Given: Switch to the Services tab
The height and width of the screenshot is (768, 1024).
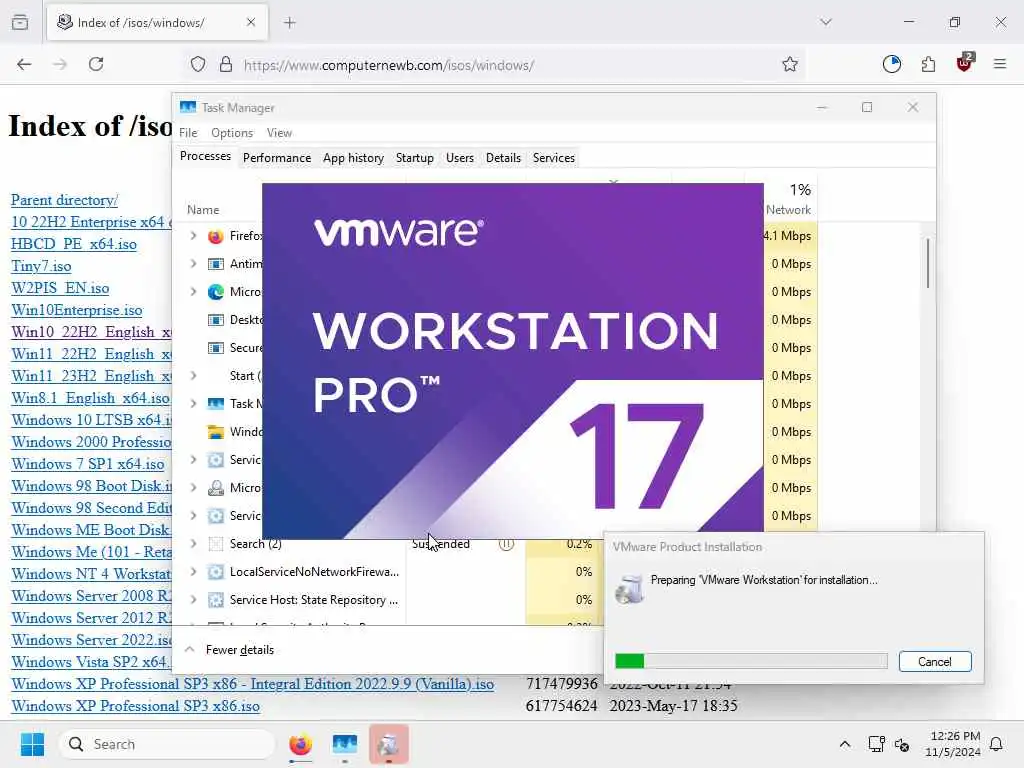Looking at the screenshot, I should [554, 158].
